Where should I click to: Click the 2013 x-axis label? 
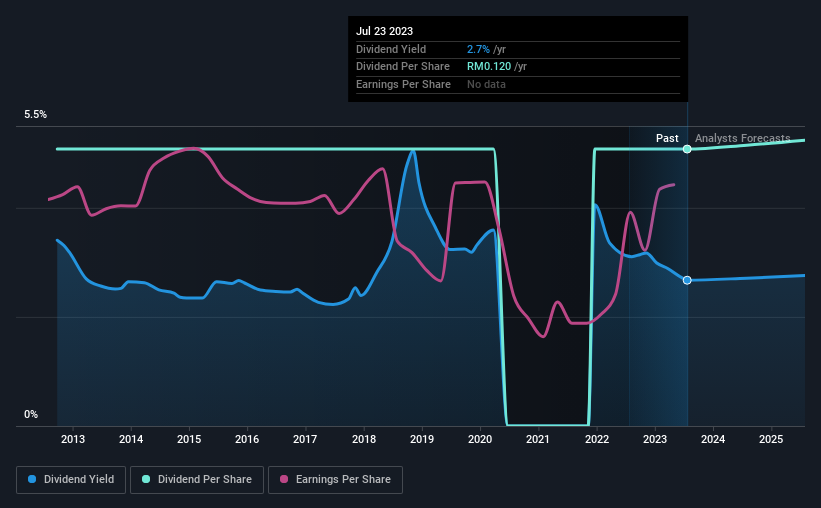click(73, 439)
